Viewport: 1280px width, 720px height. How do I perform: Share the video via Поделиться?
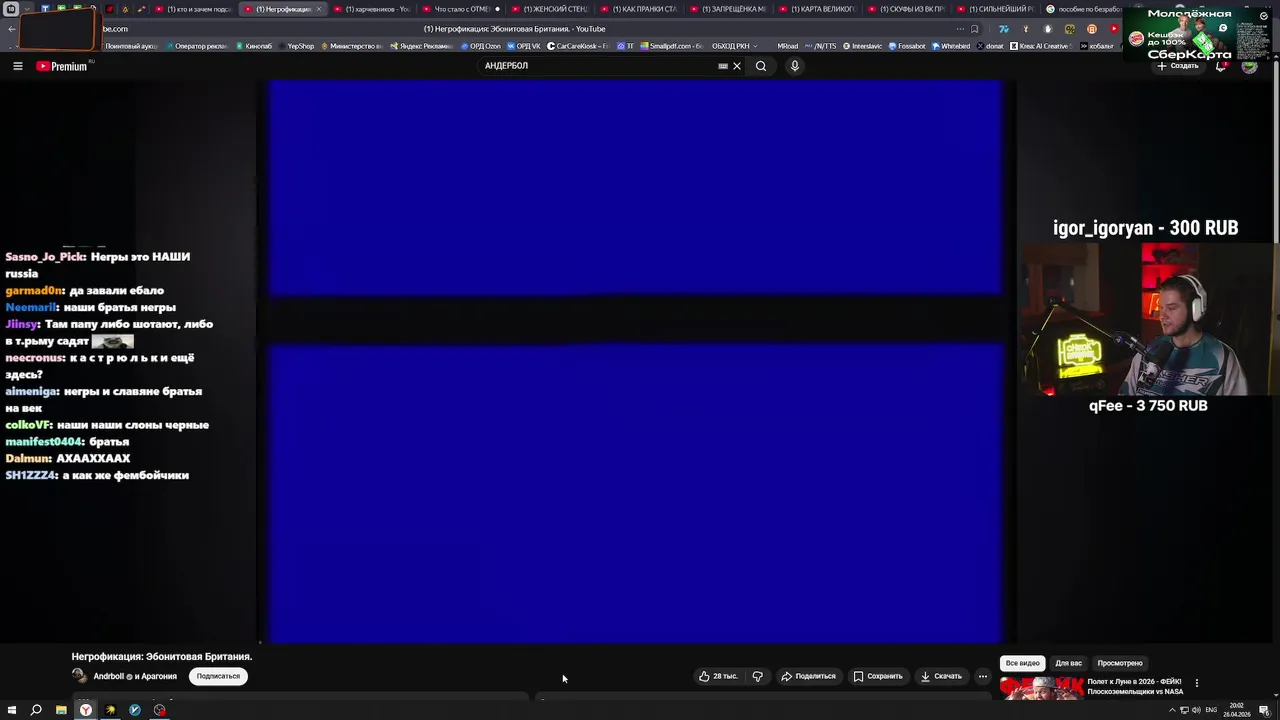point(808,676)
